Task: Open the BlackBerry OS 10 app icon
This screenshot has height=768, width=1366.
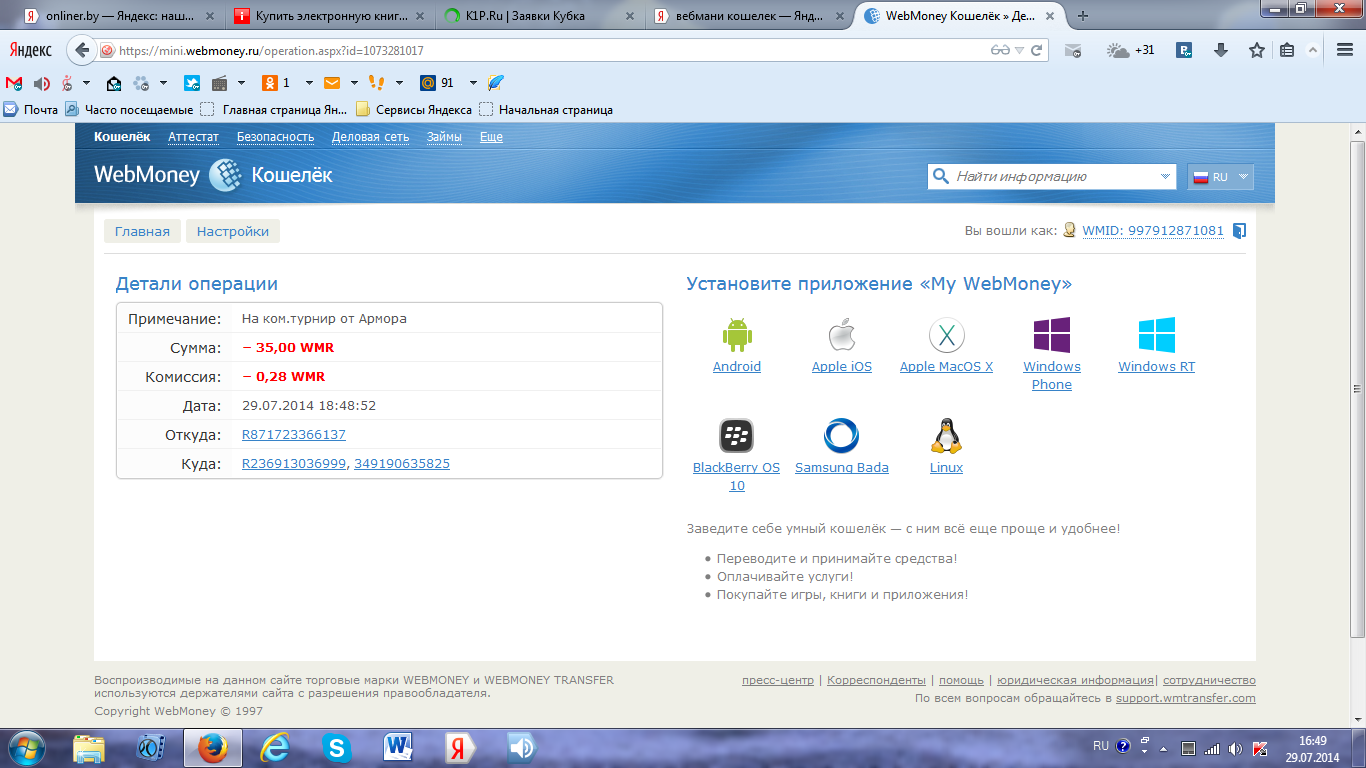Action: click(x=736, y=436)
